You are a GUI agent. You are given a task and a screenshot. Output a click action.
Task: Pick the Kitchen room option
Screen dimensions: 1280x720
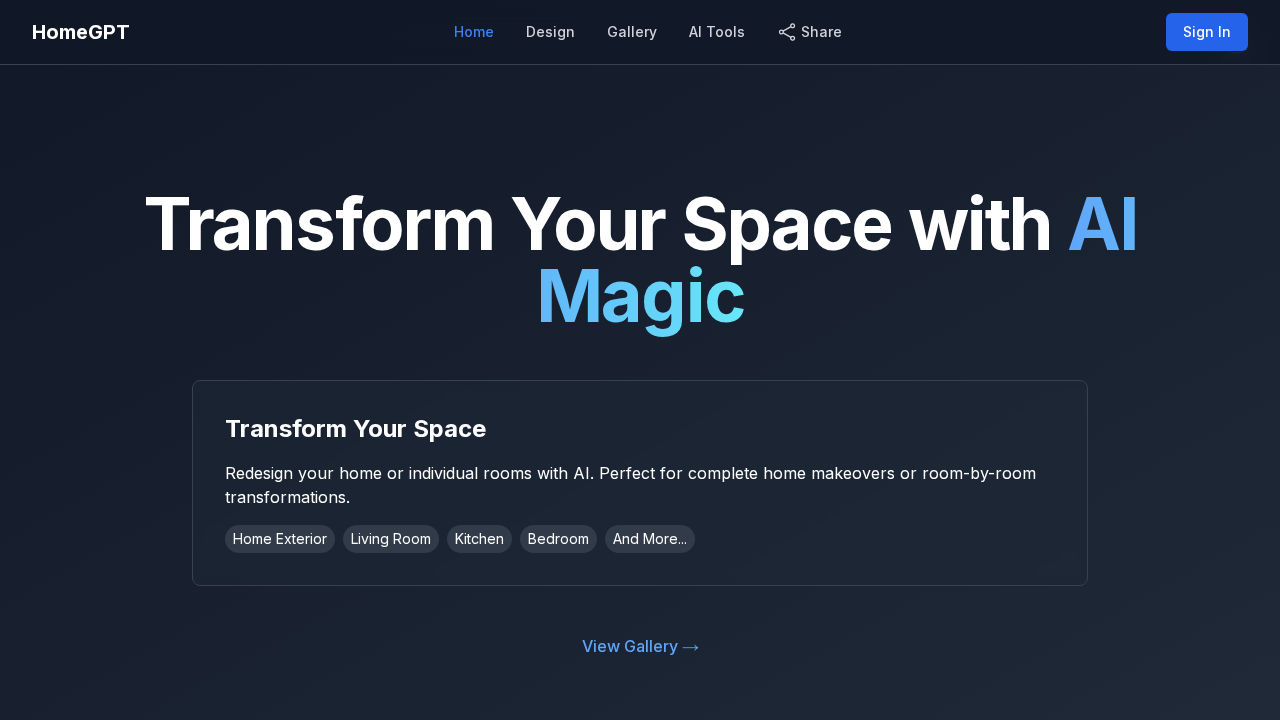[x=479, y=539]
